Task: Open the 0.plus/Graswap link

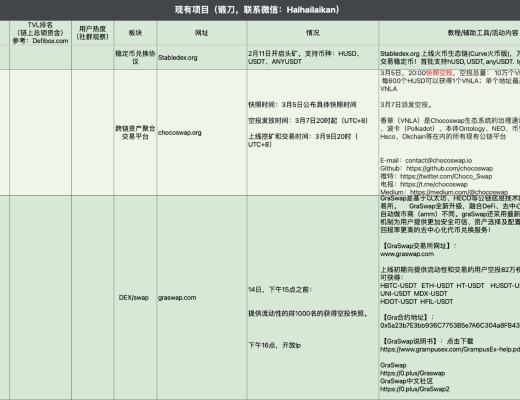Action: click(x=413, y=373)
